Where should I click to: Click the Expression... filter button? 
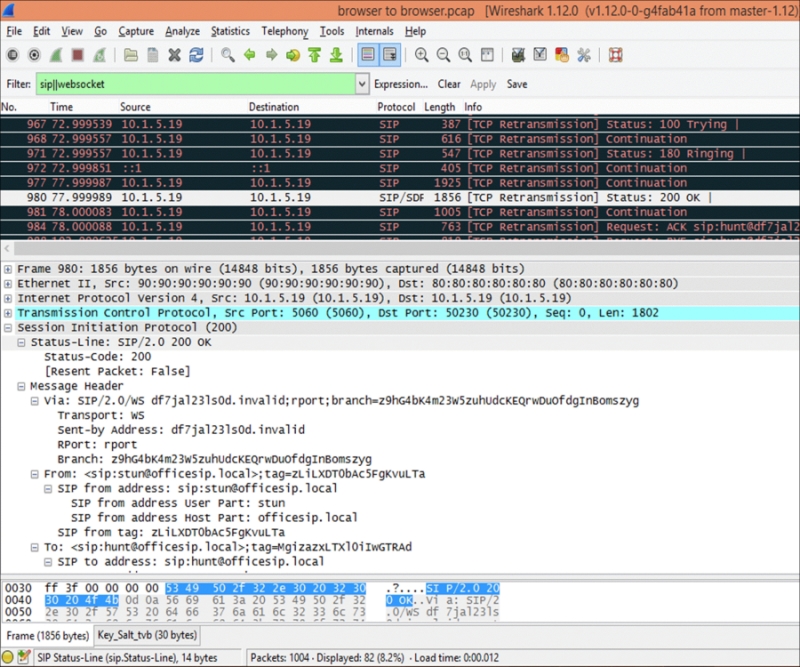tap(400, 85)
